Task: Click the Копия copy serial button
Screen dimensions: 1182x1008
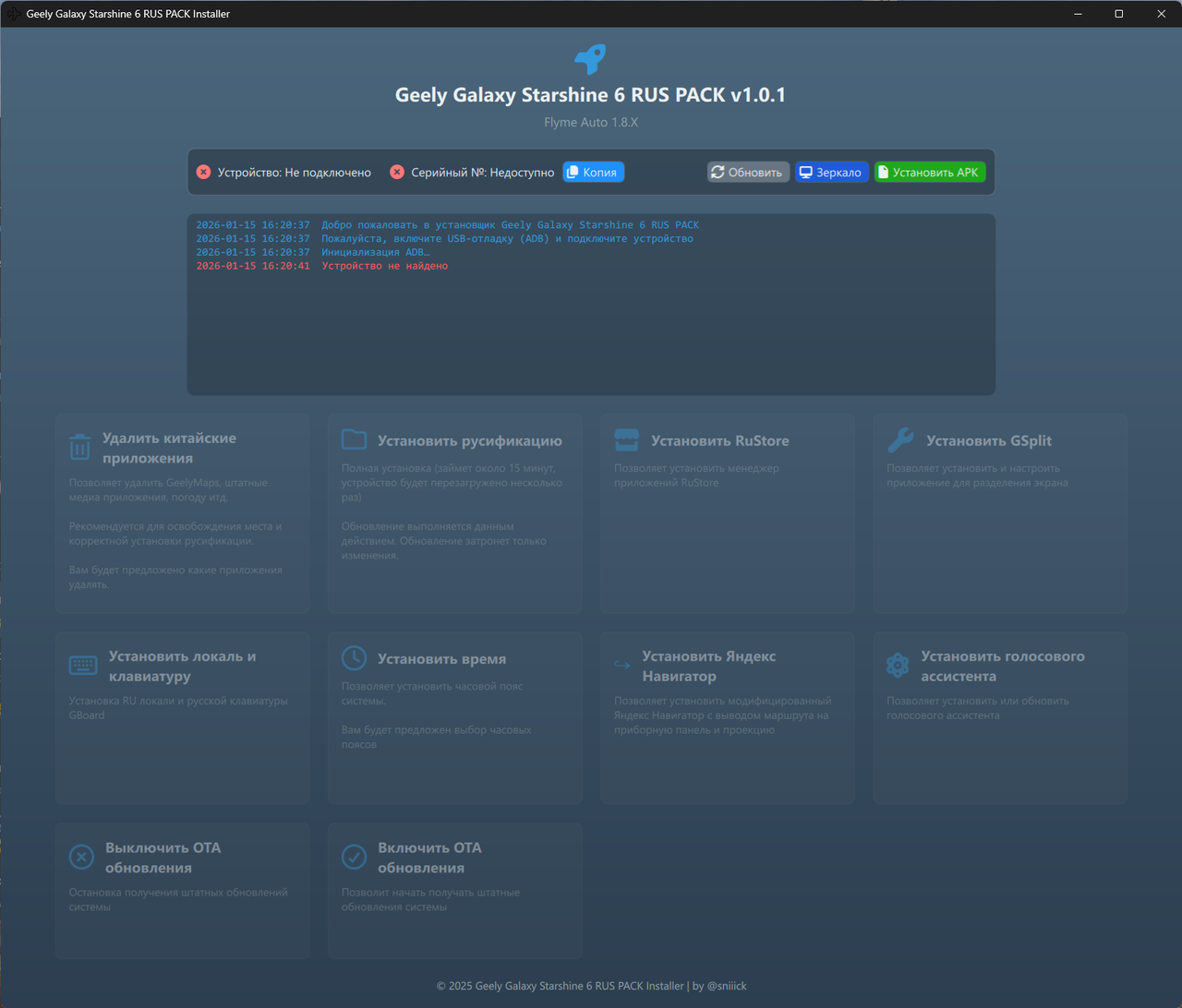Action: coord(593,173)
